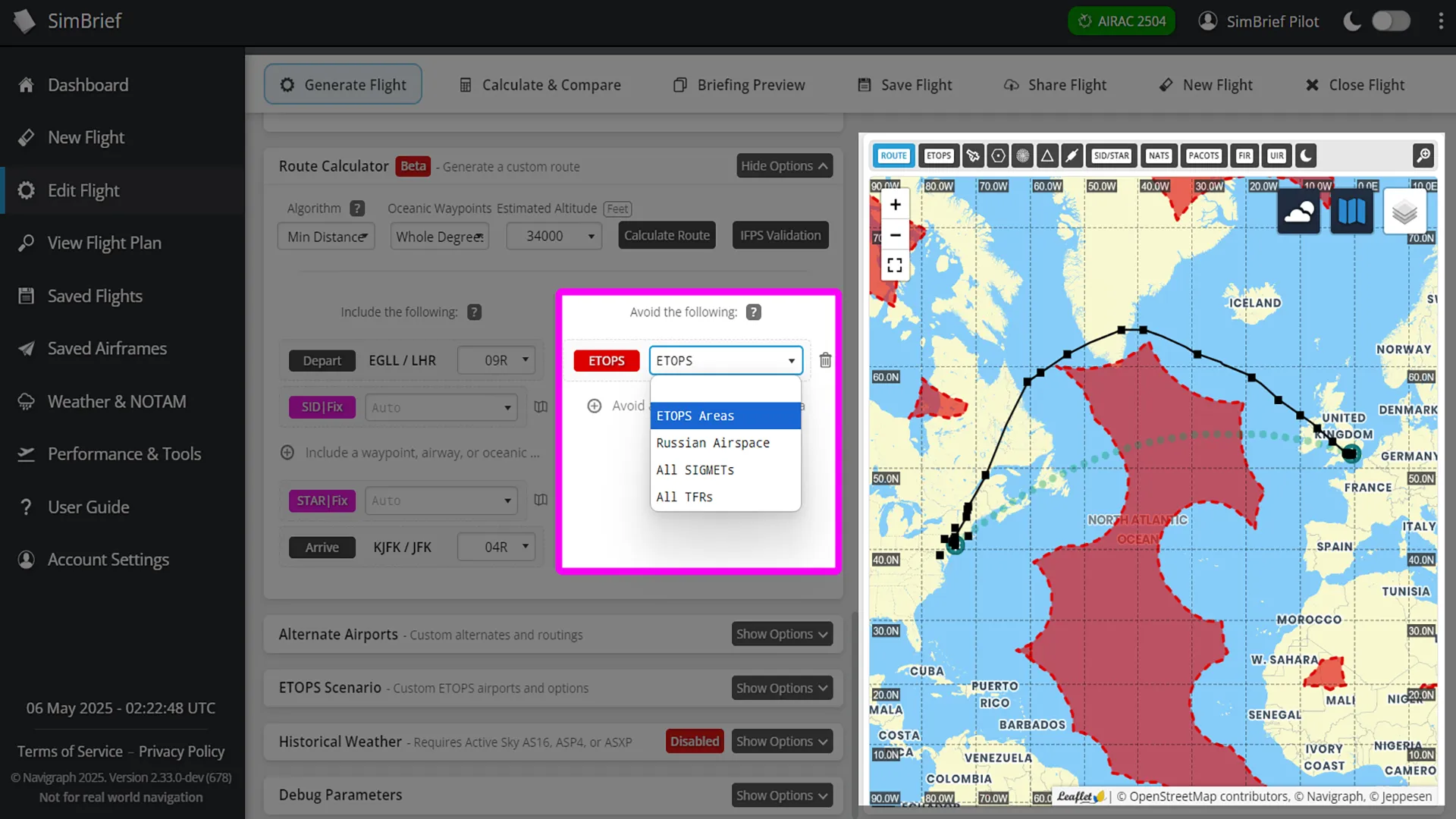The width and height of the screenshot is (1456, 819).
Task: Open the Terms of Service link
Action: [x=69, y=751]
